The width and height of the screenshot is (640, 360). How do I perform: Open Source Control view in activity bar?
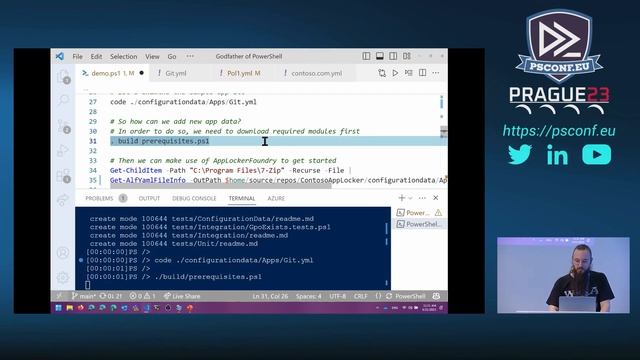(64, 126)
